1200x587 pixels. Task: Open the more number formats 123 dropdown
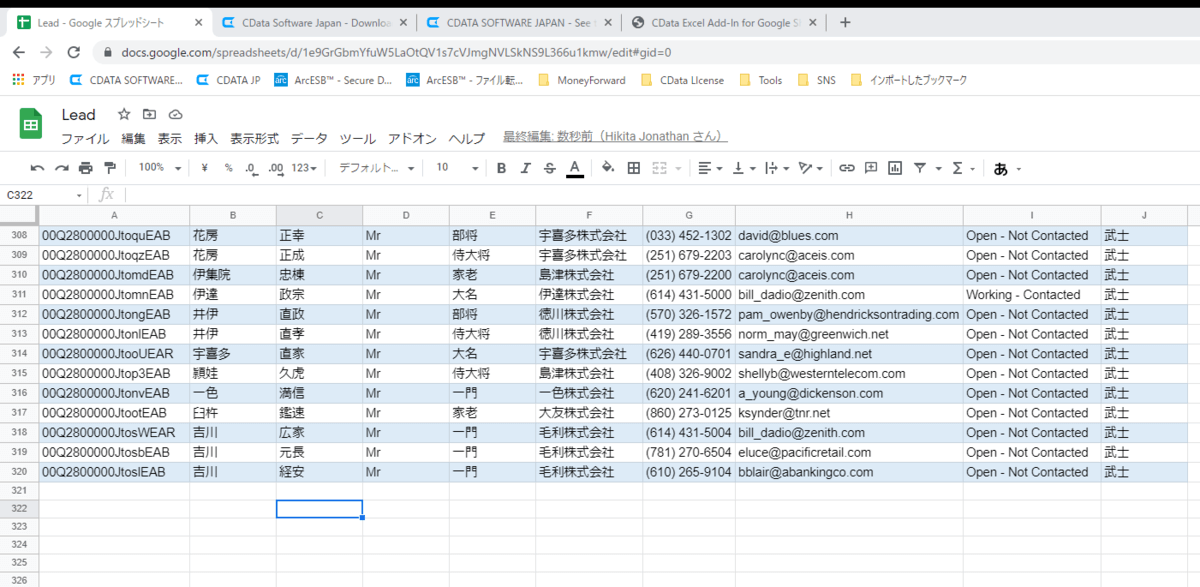[x=306, y=168]
